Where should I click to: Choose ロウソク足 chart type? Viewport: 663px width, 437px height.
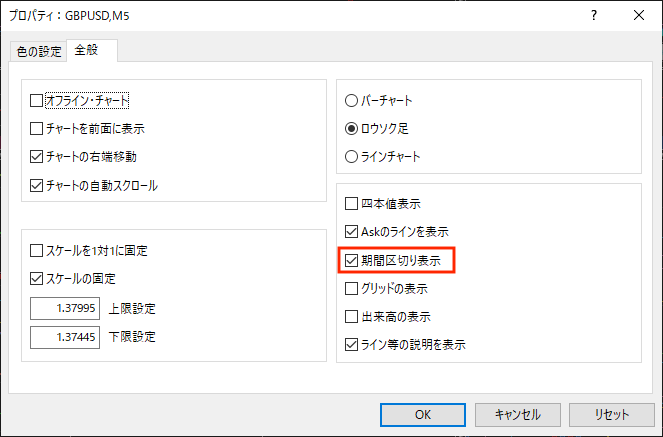(x=351, y=128)
